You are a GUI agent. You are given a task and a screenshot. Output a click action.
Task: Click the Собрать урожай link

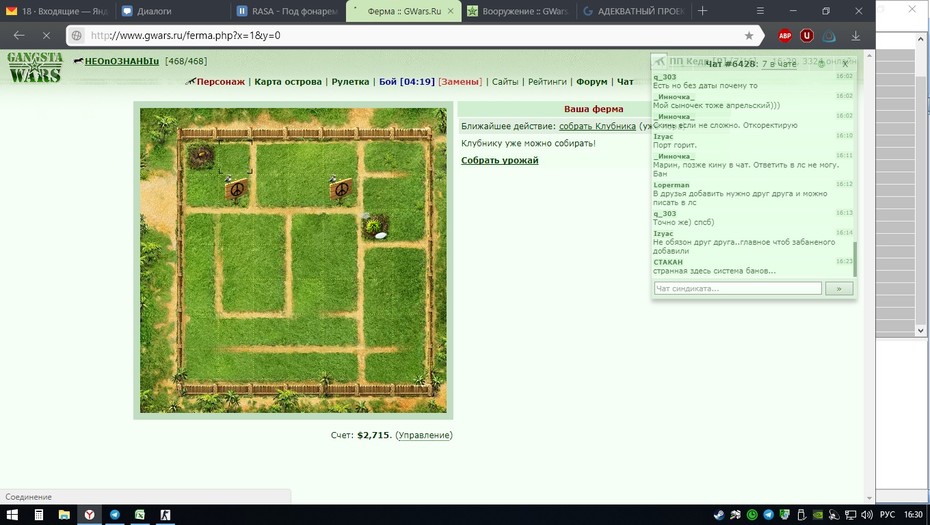coord(499,160)
